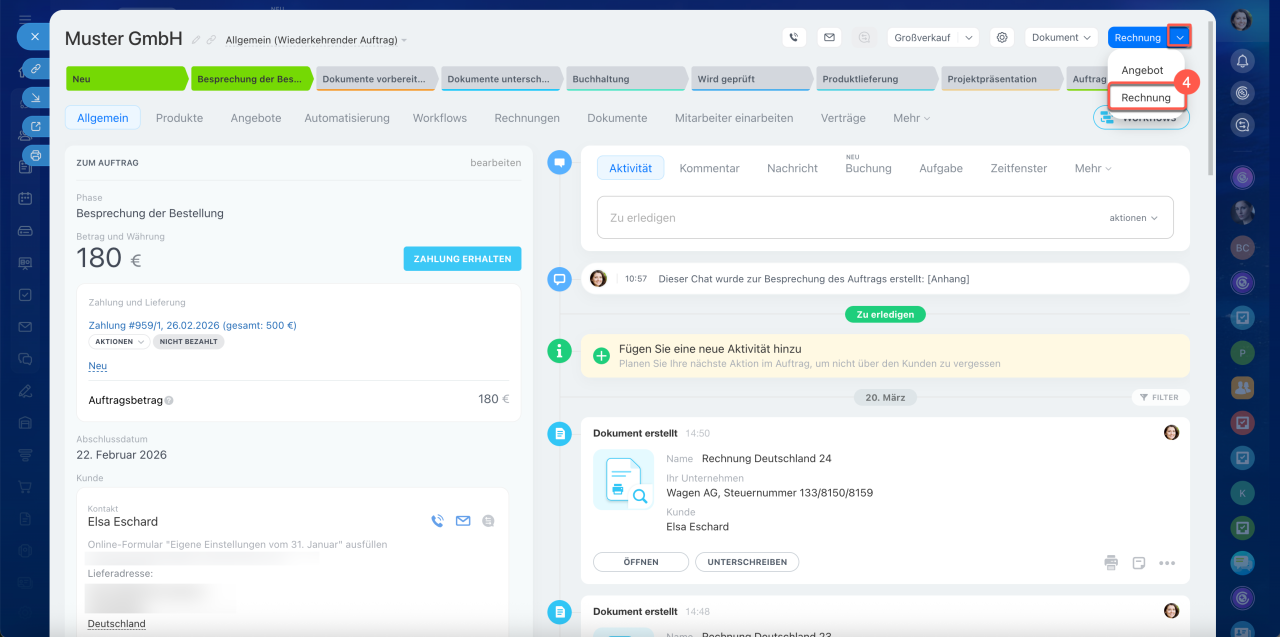The height and width of the screenshot is (637, 1280).
Task: Click the ZAHLUNG ERHALTEN button
Action: click(462, 258)
